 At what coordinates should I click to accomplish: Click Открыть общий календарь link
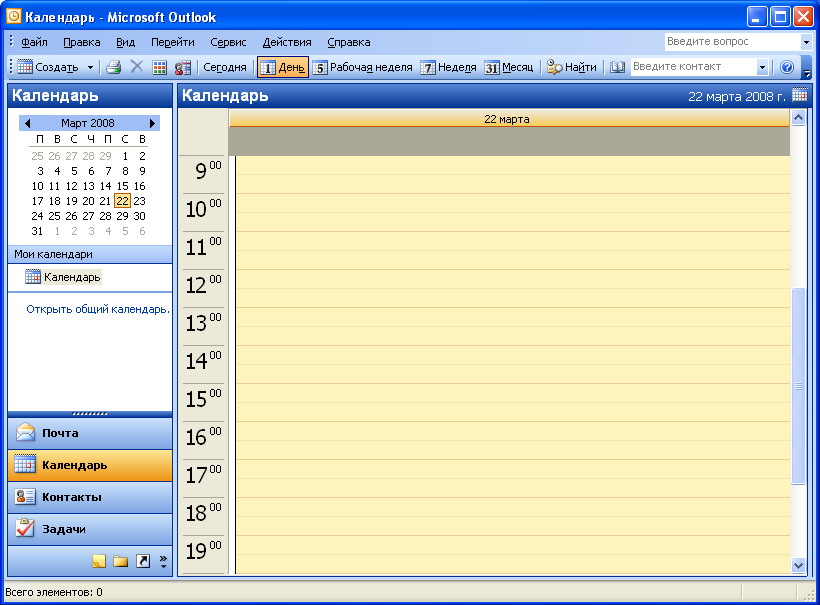(98, 309)
